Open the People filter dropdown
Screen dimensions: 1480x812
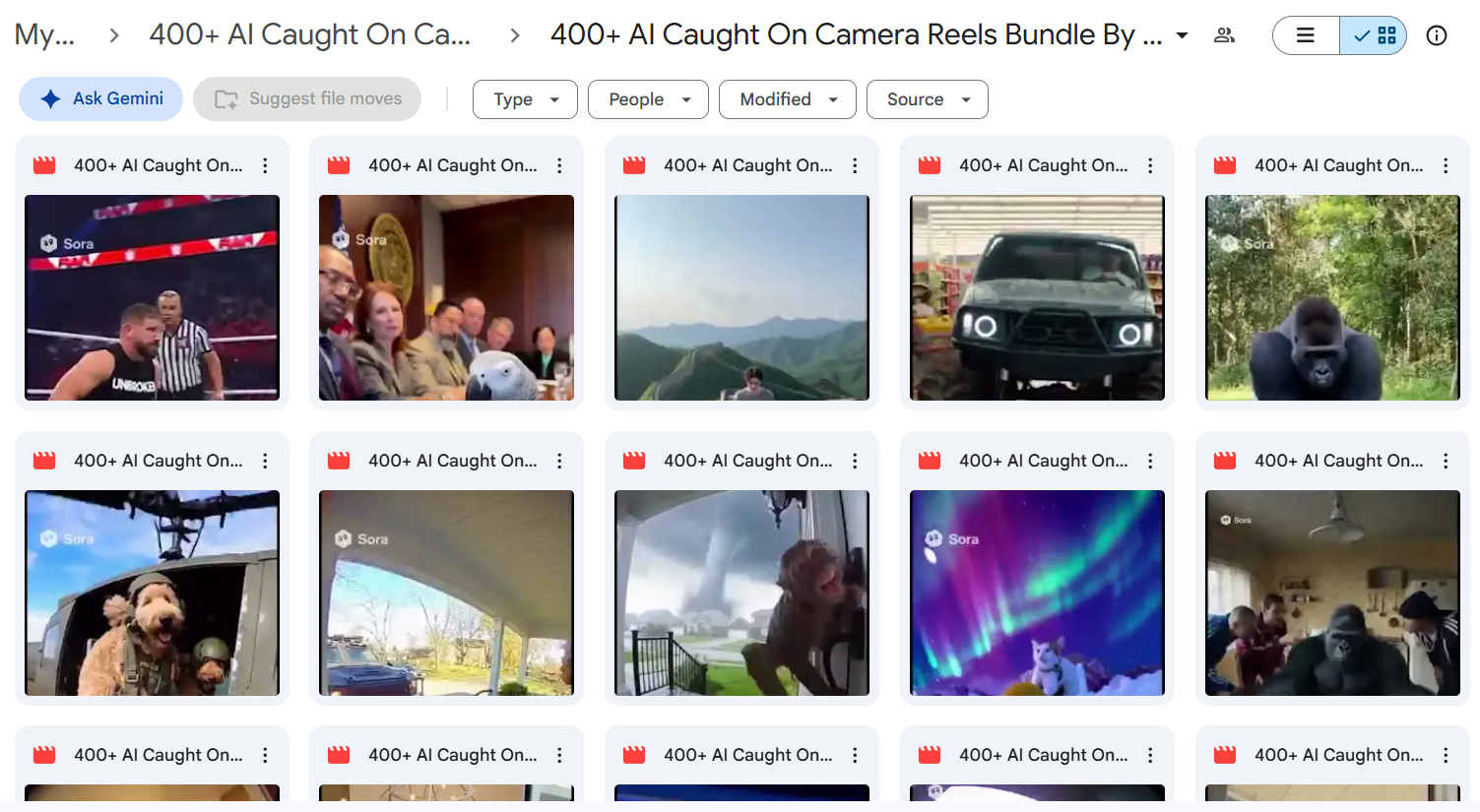648,99
